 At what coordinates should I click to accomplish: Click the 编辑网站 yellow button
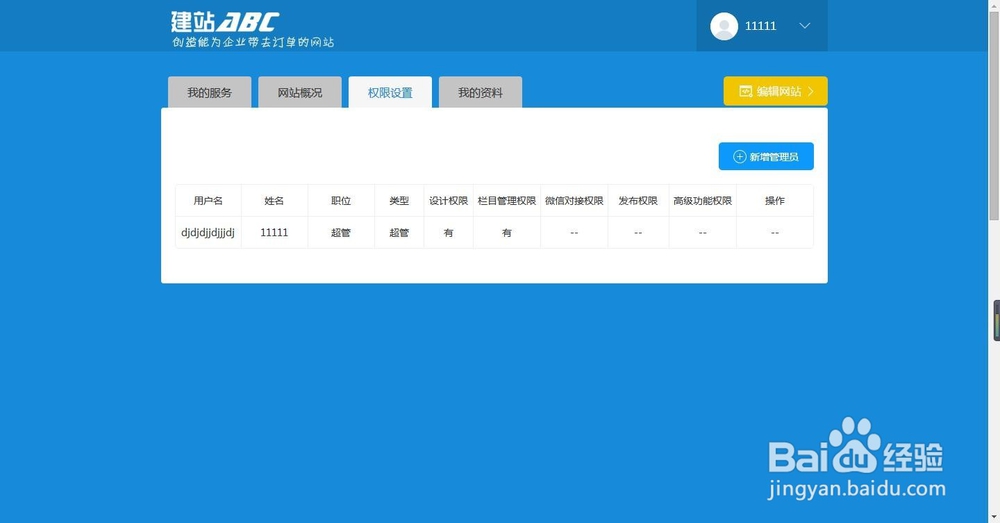(776, 91)
